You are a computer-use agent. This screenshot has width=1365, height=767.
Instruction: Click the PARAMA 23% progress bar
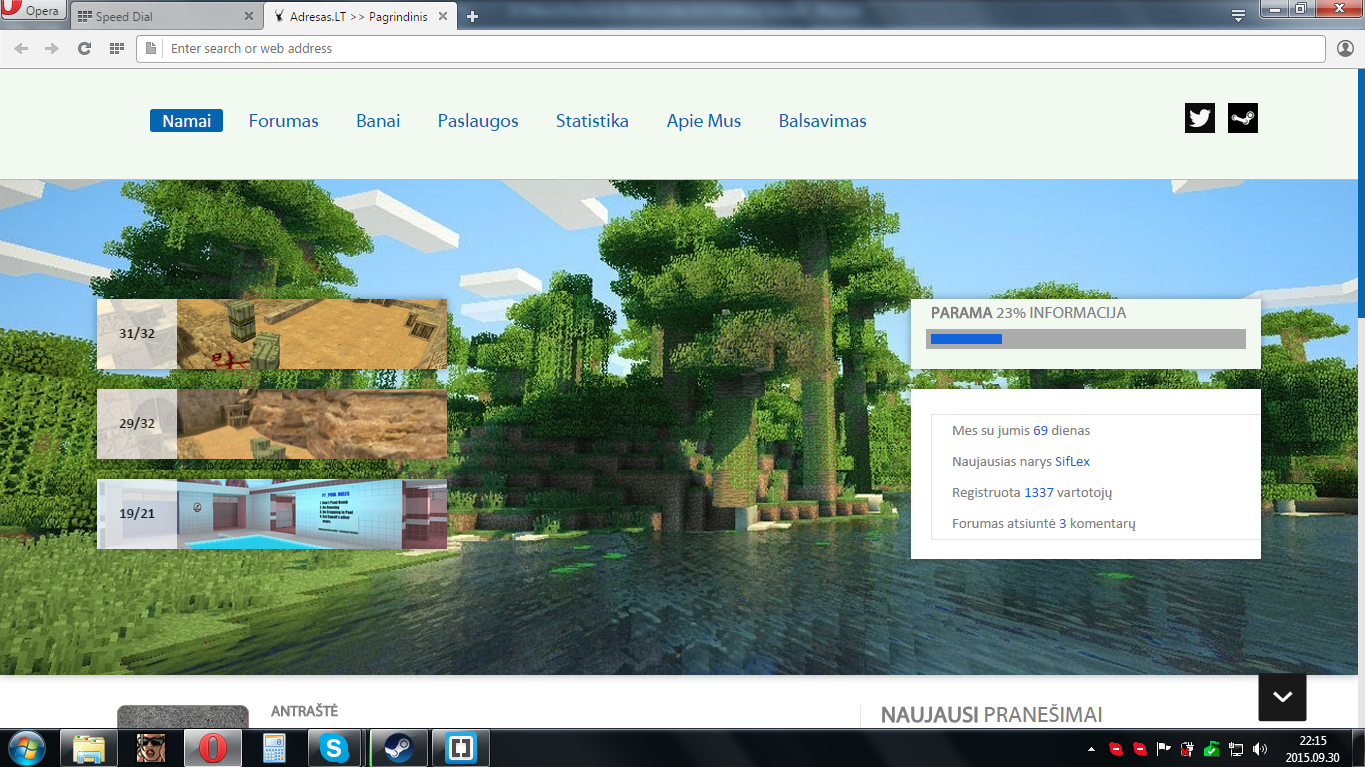tap(1086, 339)
